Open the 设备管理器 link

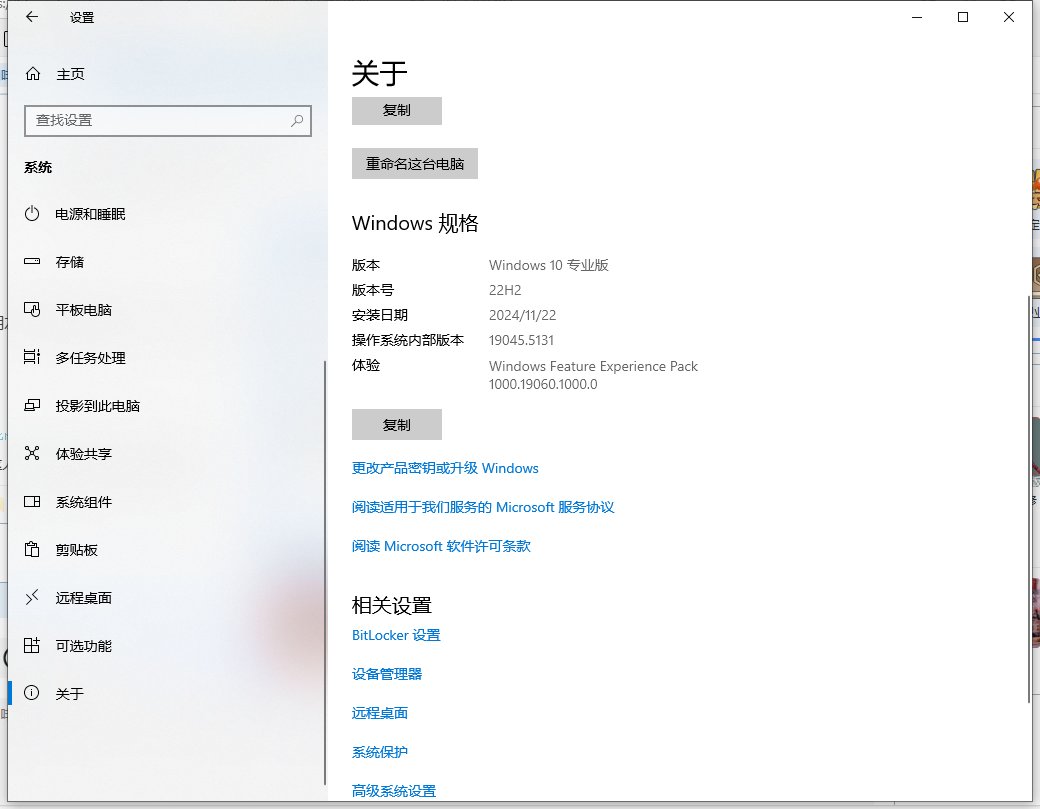pos(387,674)
